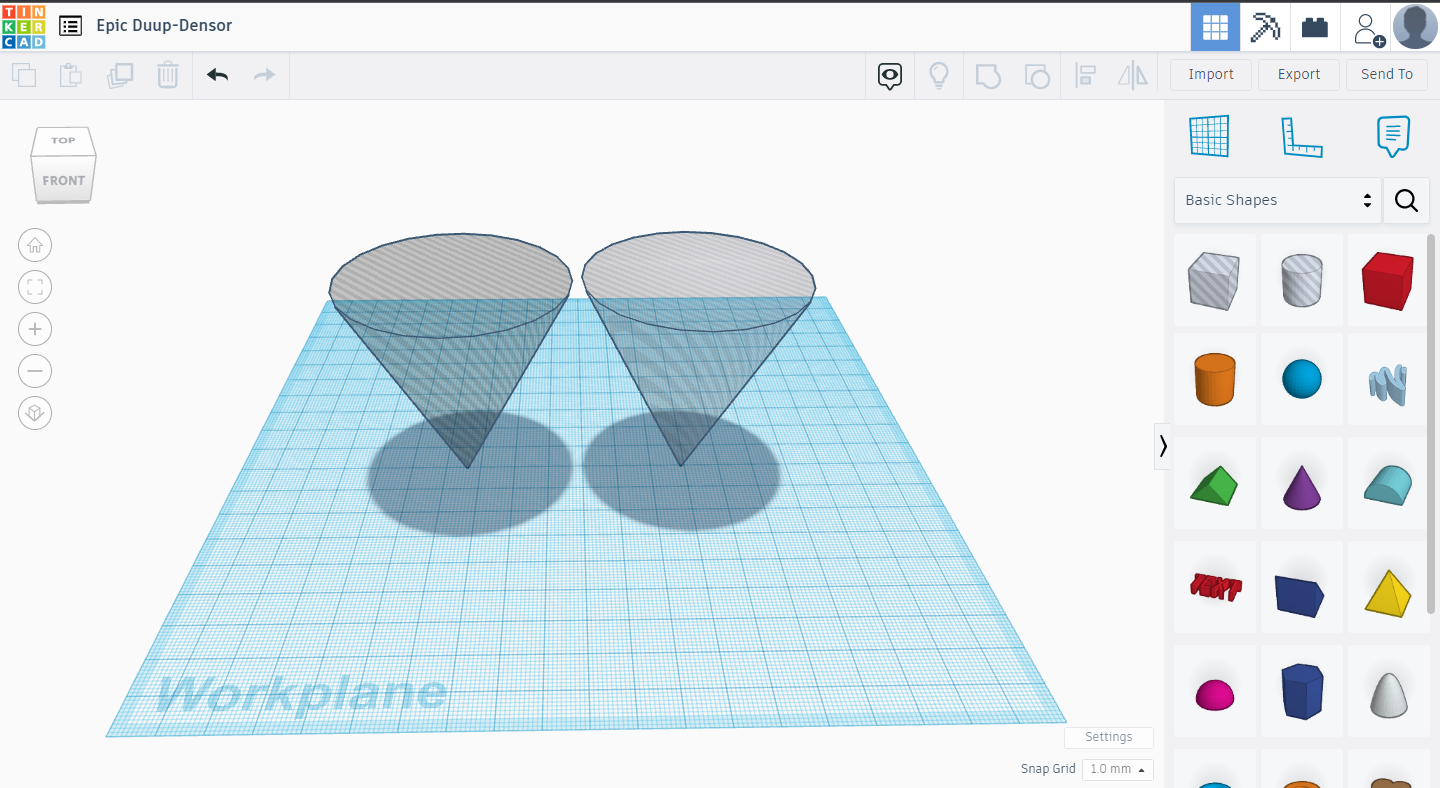This screenshot has height=788, width=1440.
Task: Pick the purple Cone shape
Action: point(1302,486)
